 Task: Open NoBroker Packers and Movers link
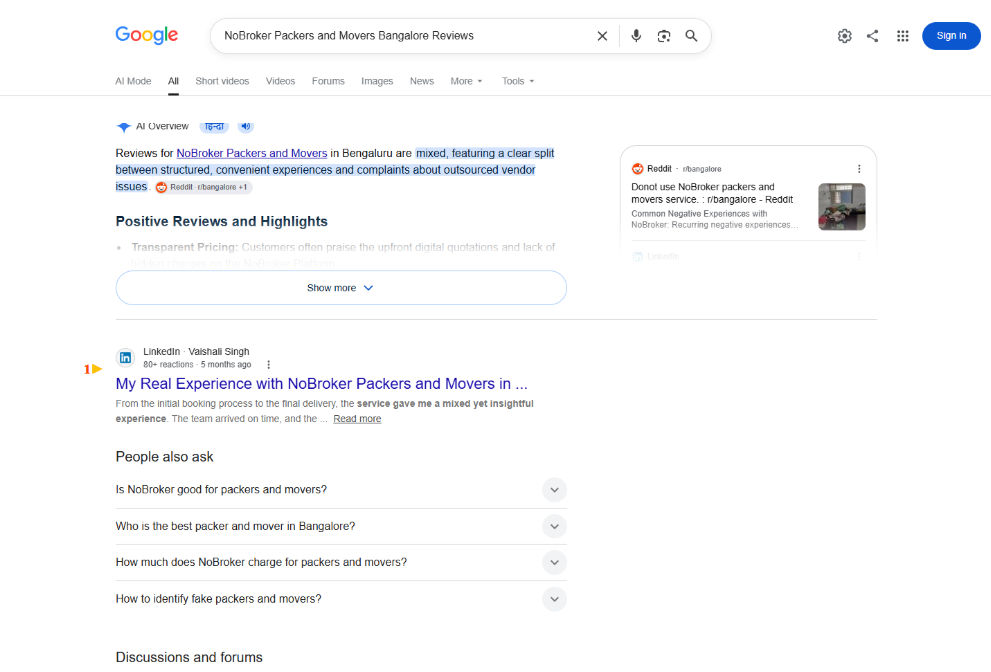[x=252, y=153]
